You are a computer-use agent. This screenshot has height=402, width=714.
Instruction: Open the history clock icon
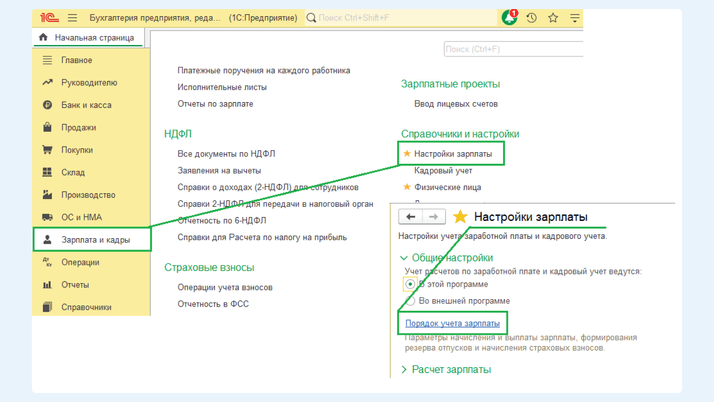point(531,18)
